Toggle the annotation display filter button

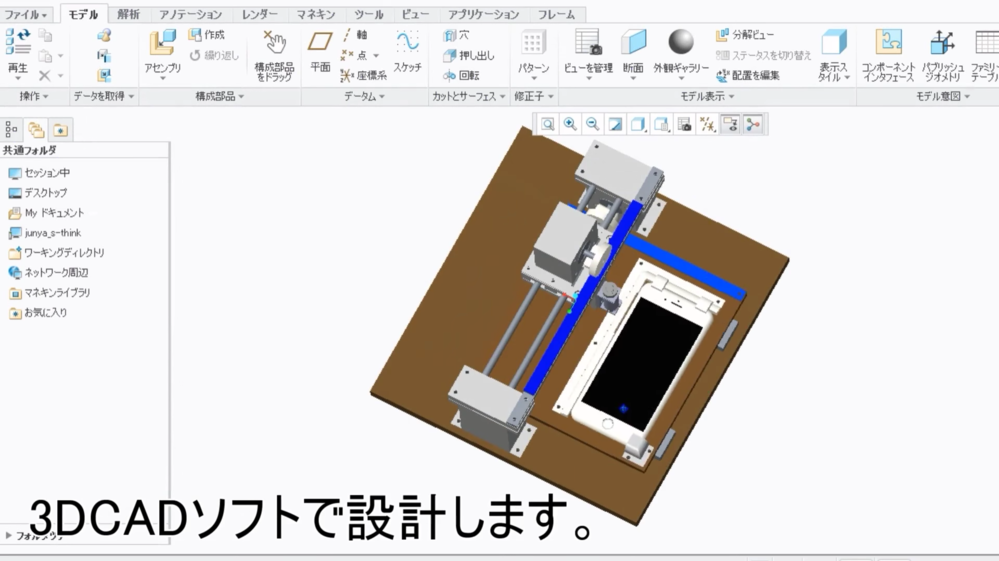[x=730, y=125]
